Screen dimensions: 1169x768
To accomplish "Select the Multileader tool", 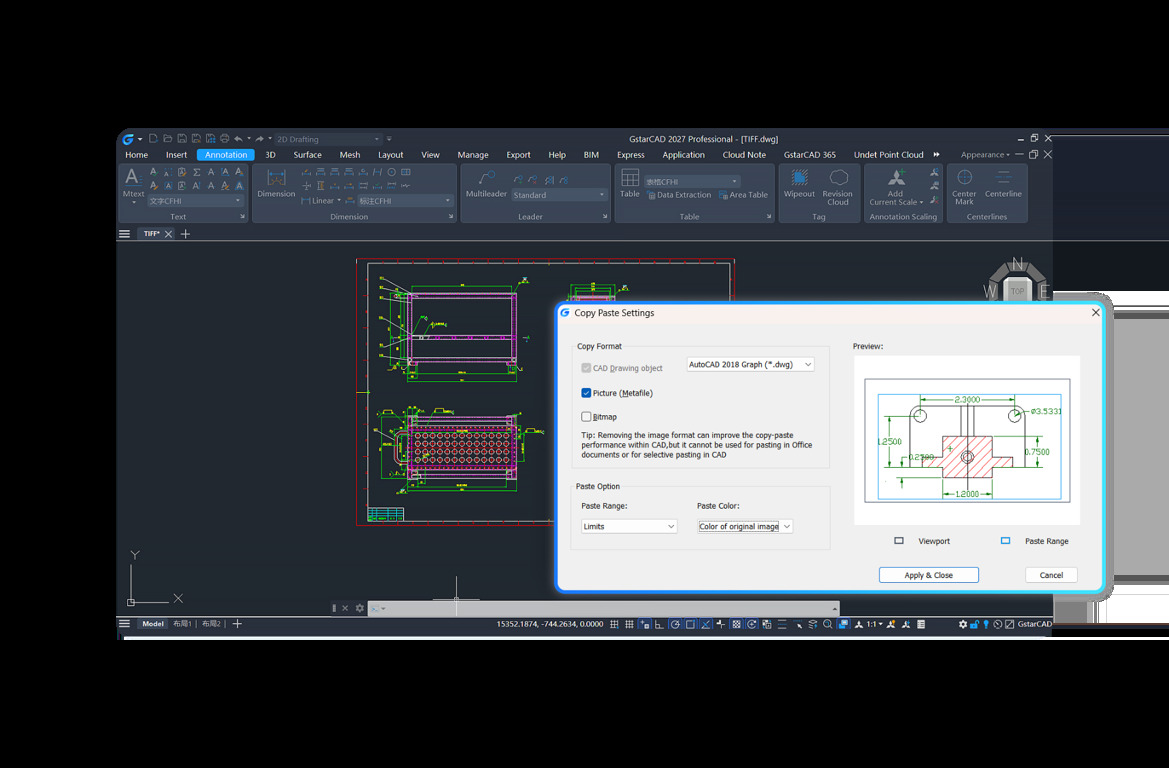I will [x=486, y=183].
